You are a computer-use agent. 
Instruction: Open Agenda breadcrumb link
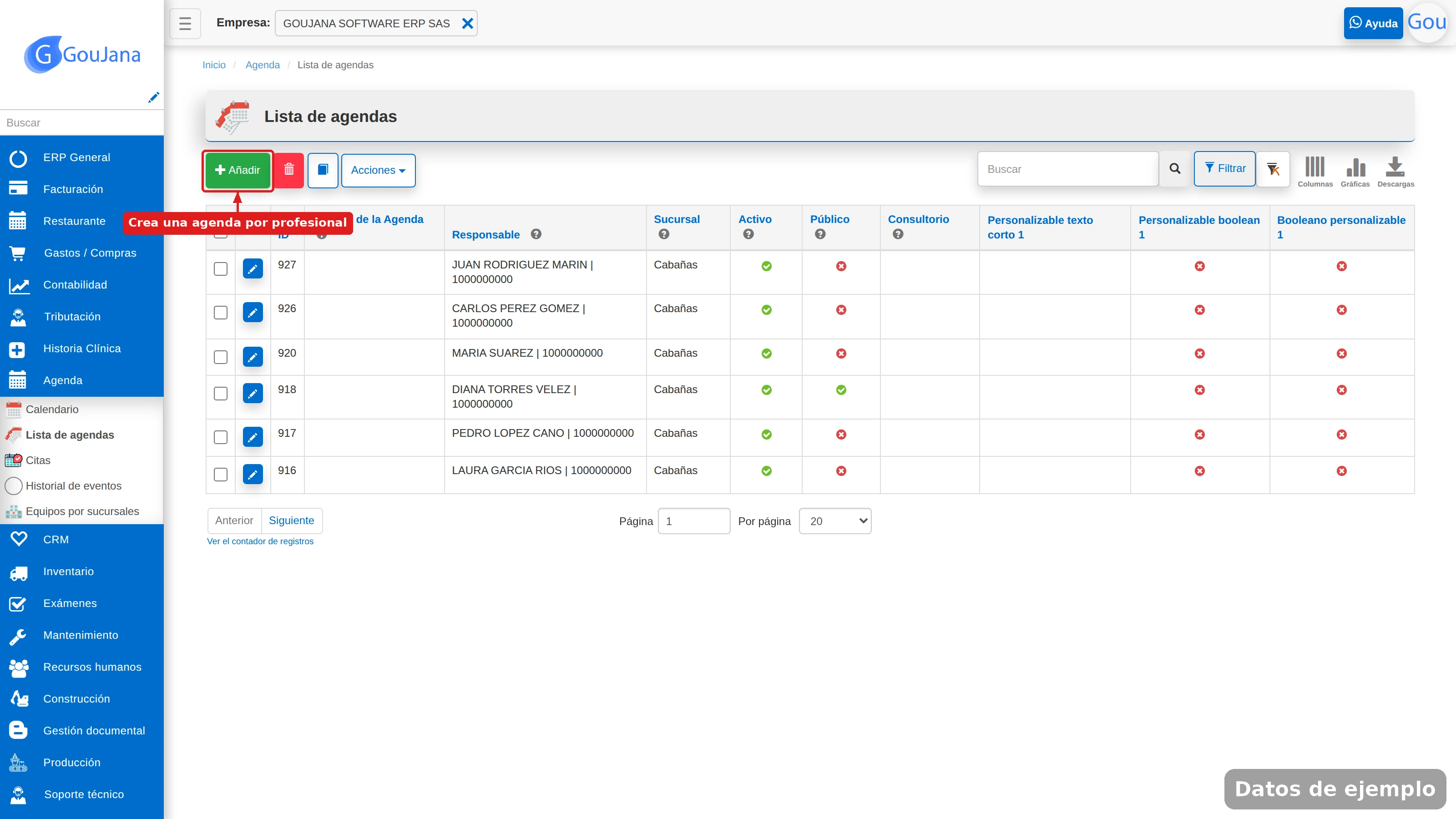(262, 65)
